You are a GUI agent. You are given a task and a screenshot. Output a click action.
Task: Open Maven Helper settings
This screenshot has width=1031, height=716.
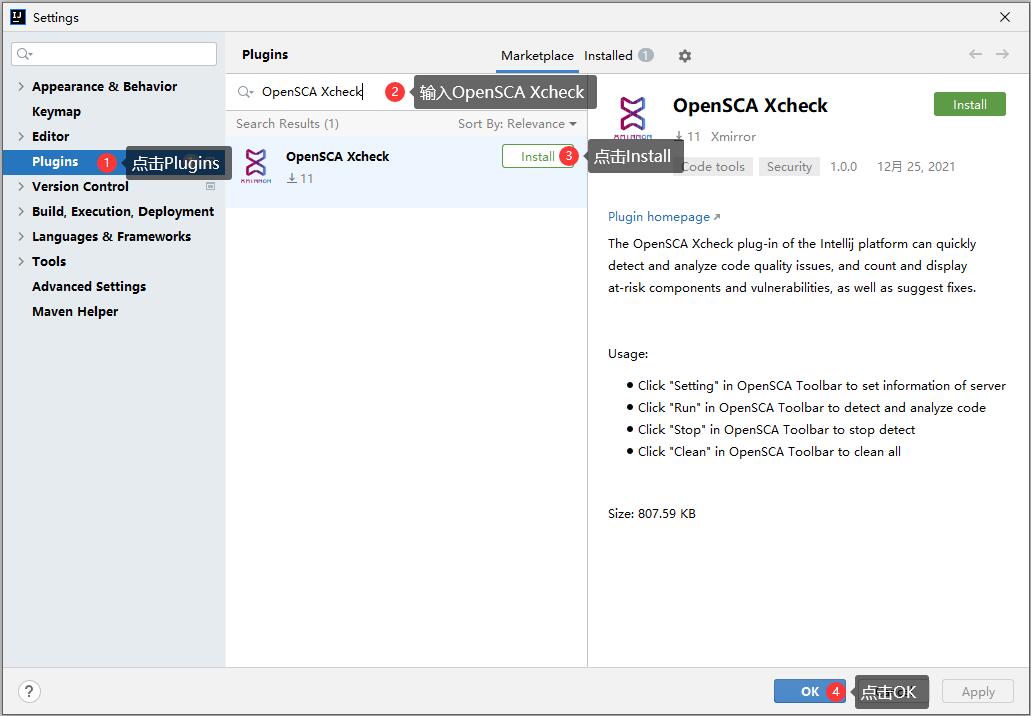[75, 311]
